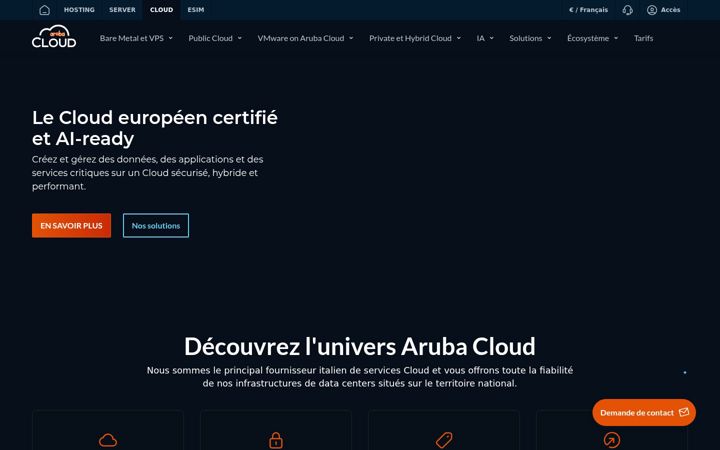Screen dimensions: 720x450
Task: Click the orange arrow circle icon card
Action: point(612,440)
